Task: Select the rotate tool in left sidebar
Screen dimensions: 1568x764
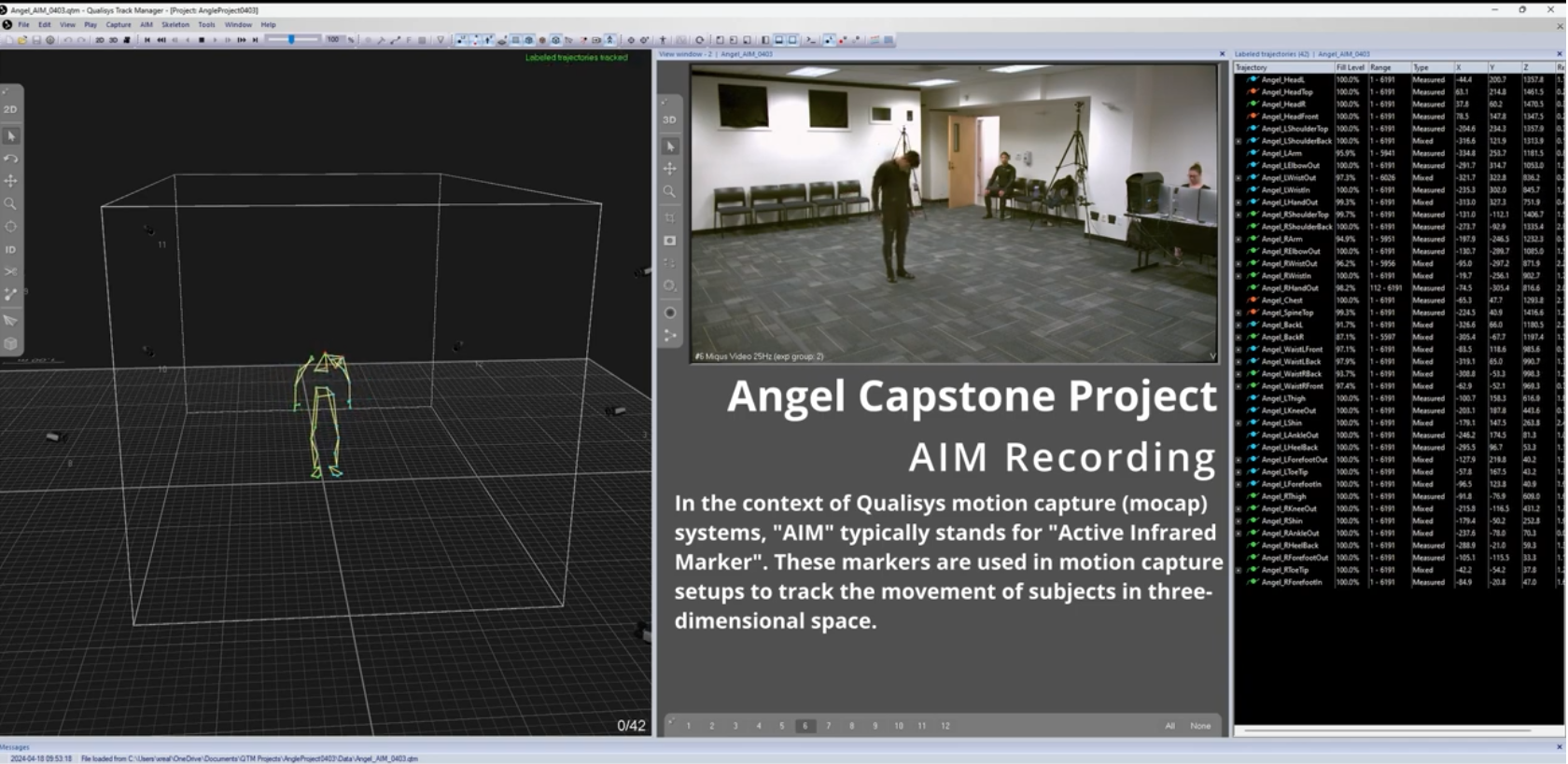Action: (x=10, y=159)
